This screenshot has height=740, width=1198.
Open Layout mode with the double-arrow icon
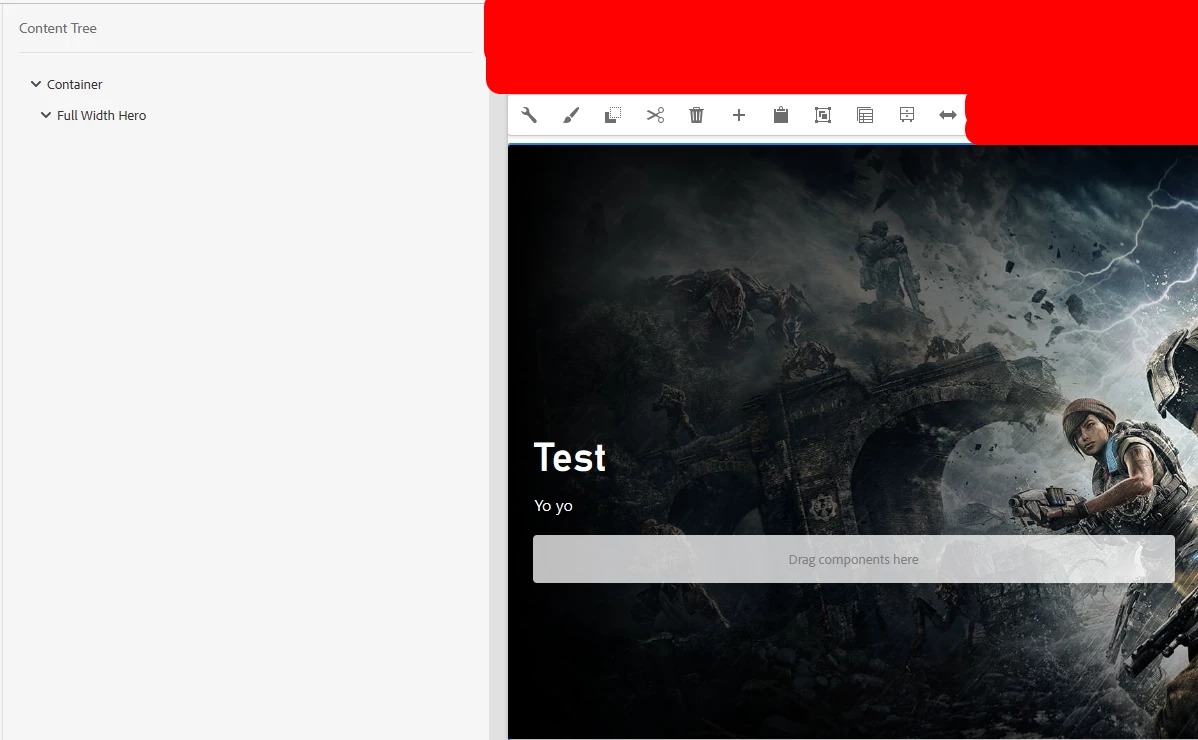pos(948,115)
